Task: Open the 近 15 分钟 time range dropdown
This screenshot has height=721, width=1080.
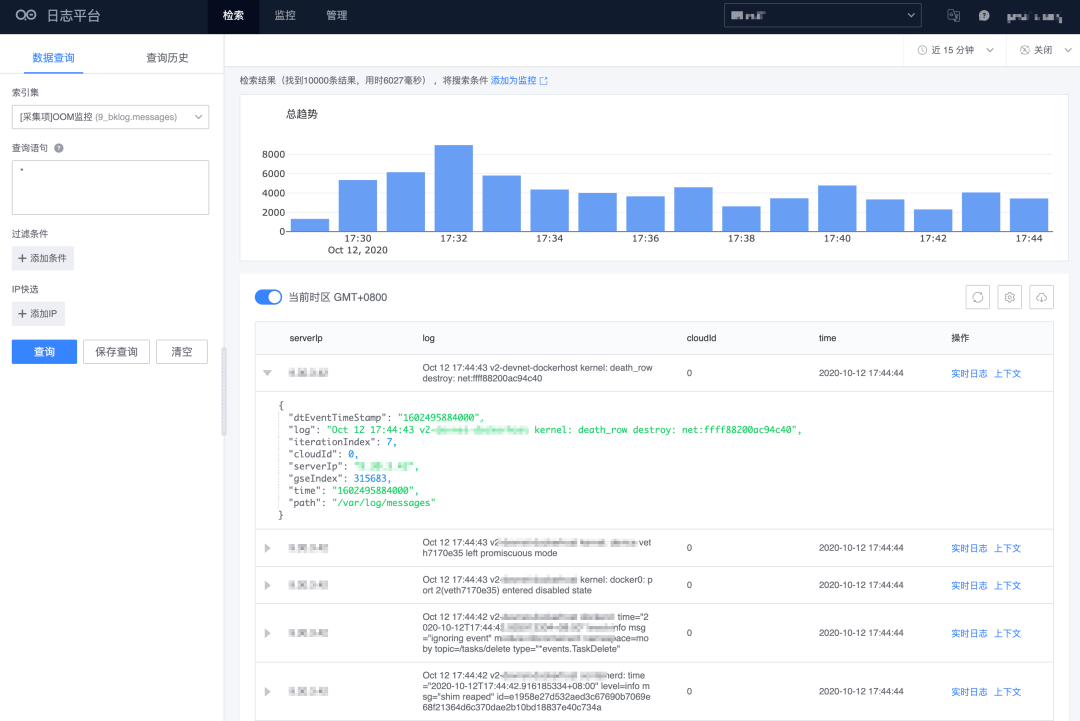Action: point(955,50)
